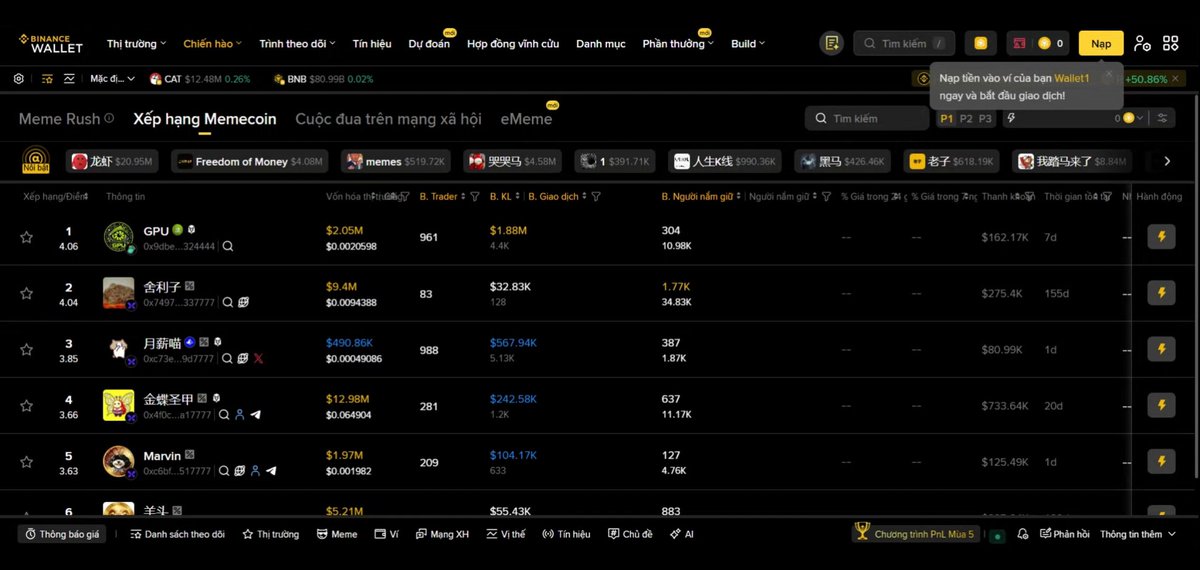Click the search icon beside GPU's address
Viewport: 1200px width, 570px height.
coord(228,246)
